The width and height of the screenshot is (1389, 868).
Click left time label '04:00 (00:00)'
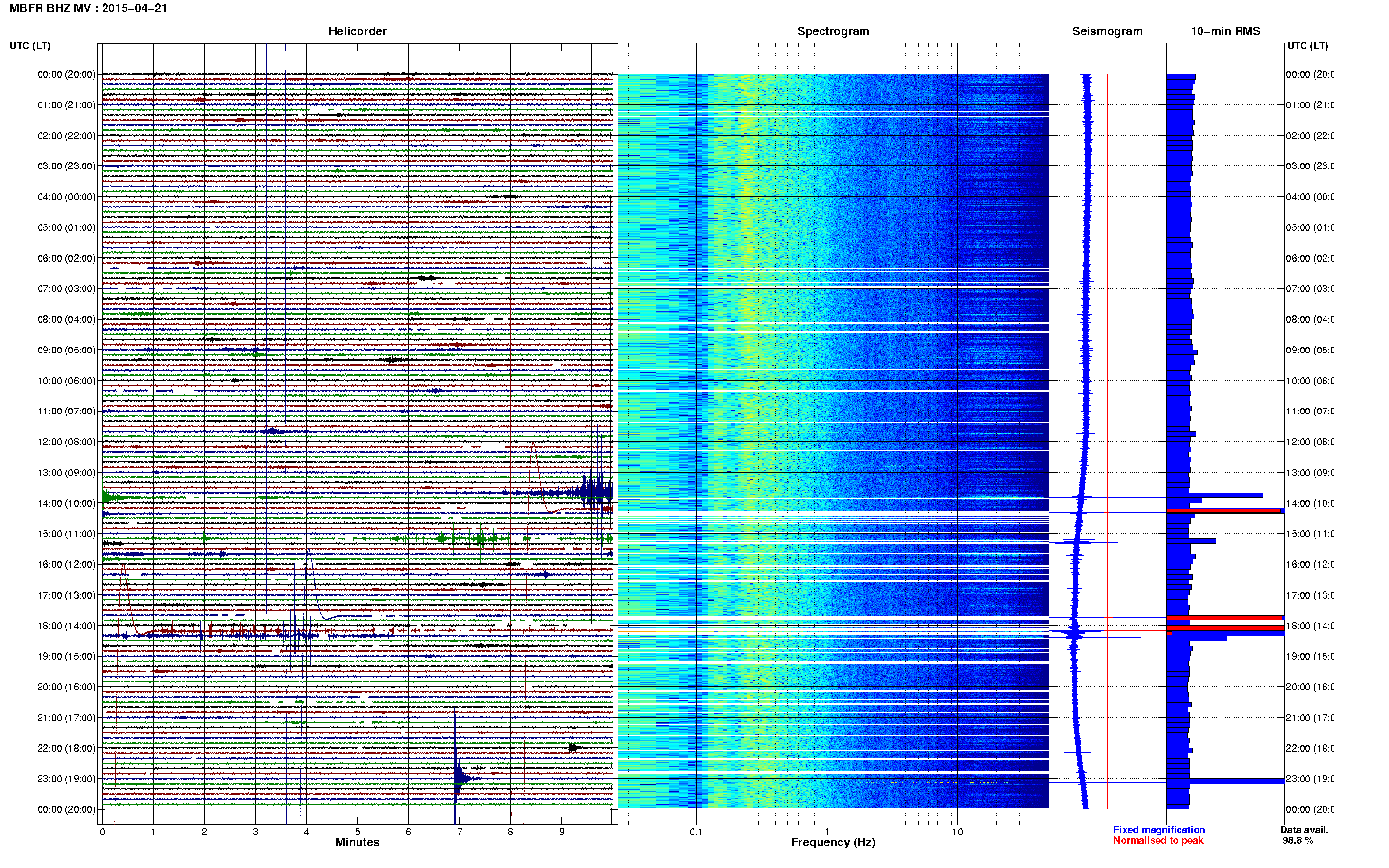(66, 197)
